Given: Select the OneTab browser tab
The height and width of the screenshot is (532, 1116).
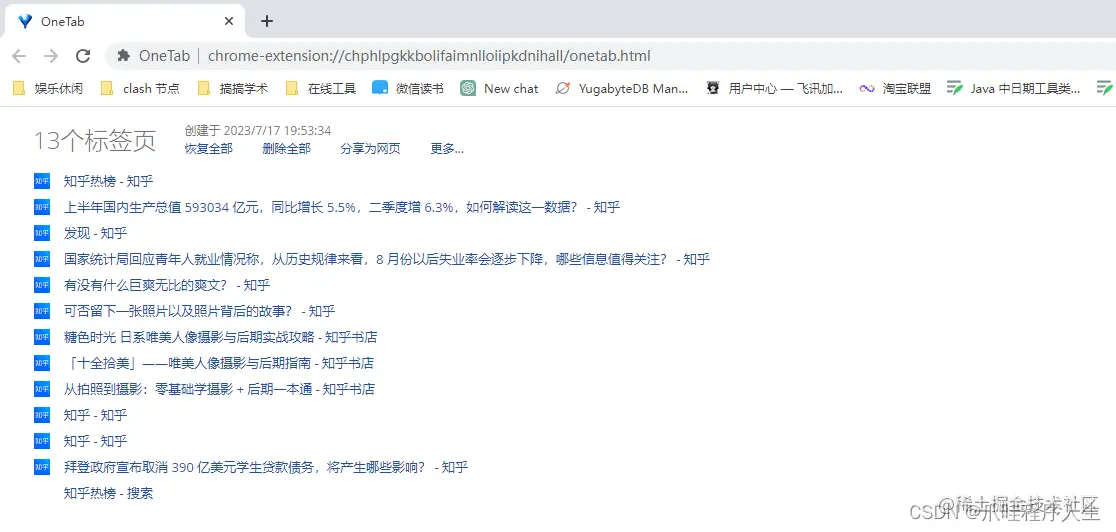Looking at the screenshot, I should tap(126, 21).
